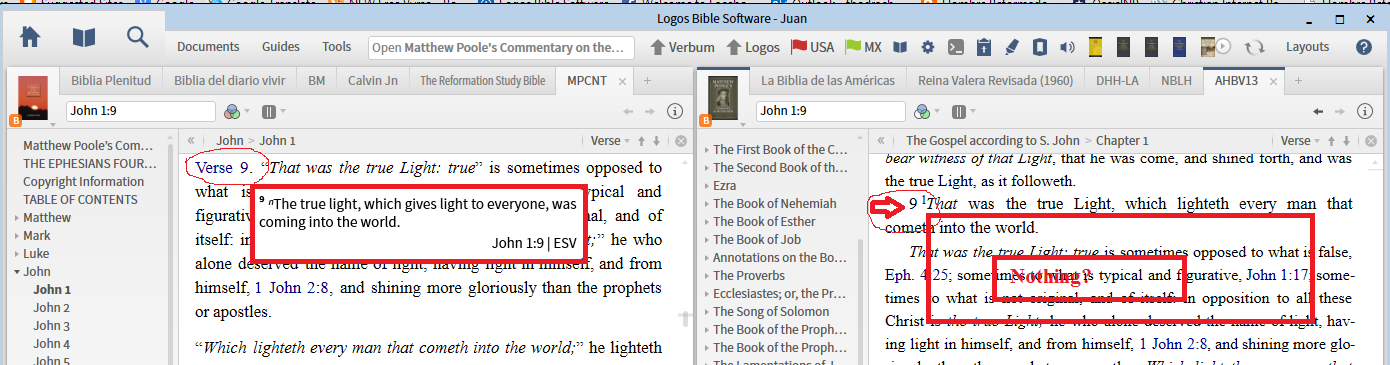Switch to Biblia del diario vivir tab
1390x365 pixels.
(x=229, y=80)
